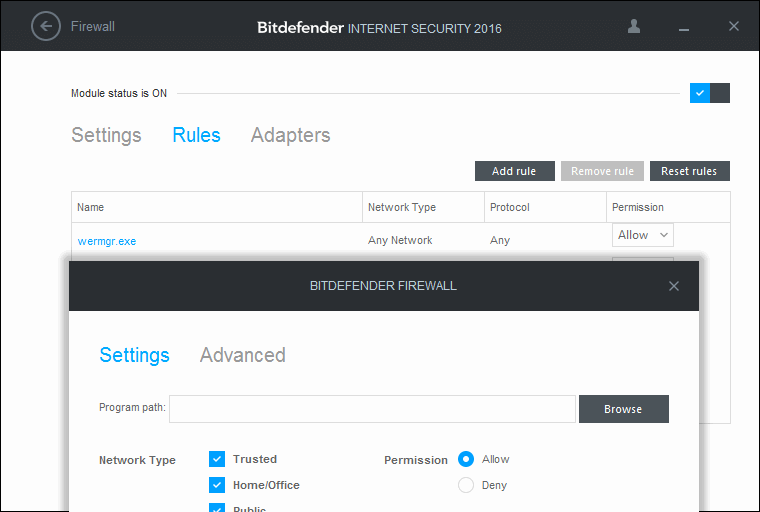Uncheck the Home/Office network checkbox
Screen dimensions: 760x512
pyautogui.click(x=217, y=485)
